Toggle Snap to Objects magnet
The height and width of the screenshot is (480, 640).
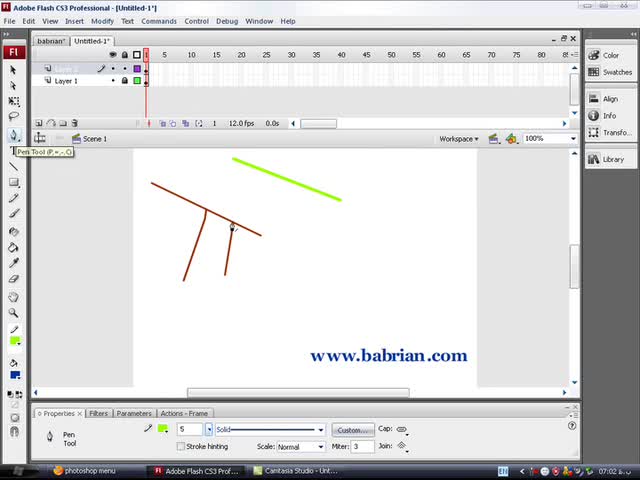15,431
